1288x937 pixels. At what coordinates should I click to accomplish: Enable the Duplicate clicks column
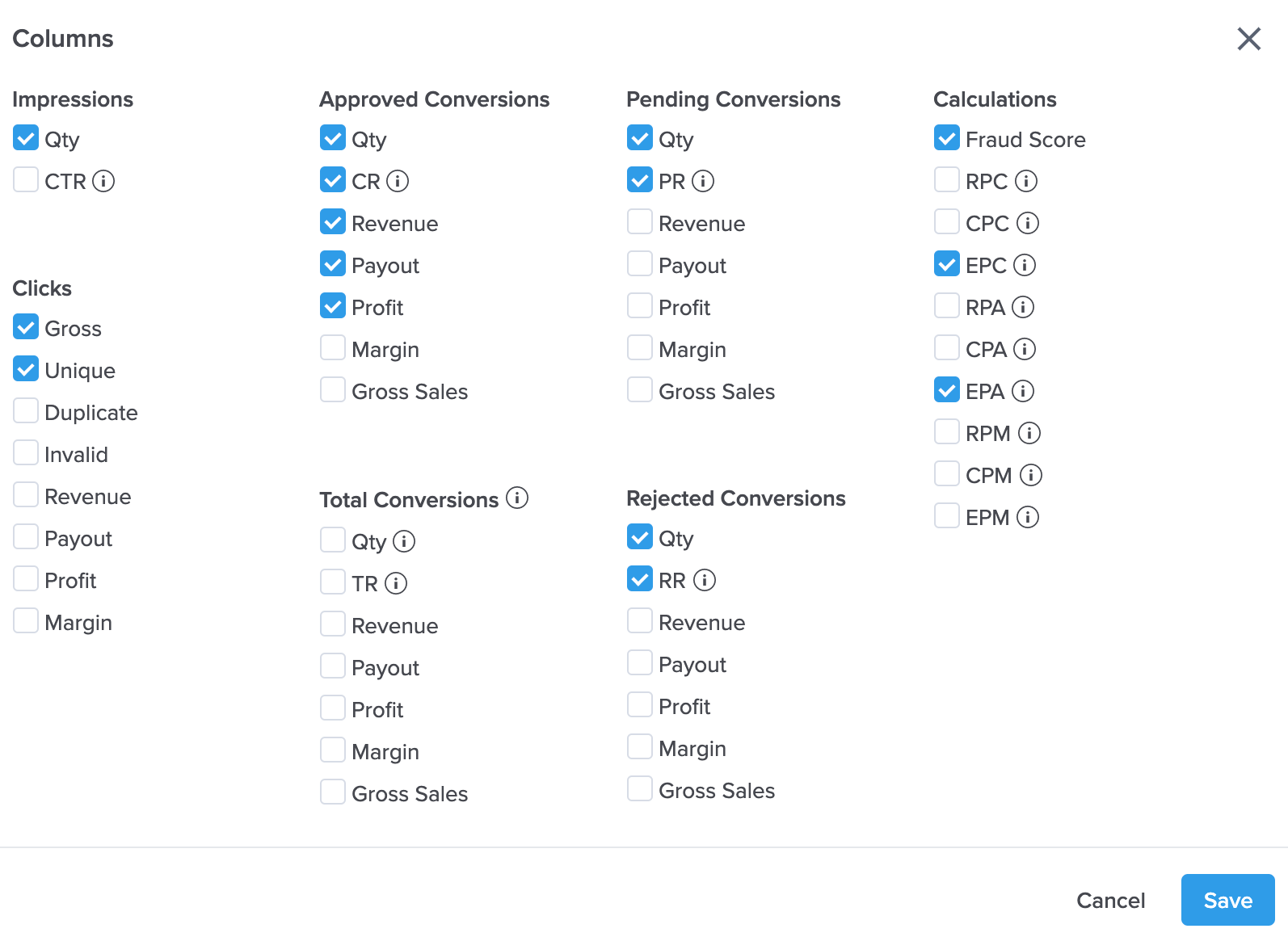25,410
